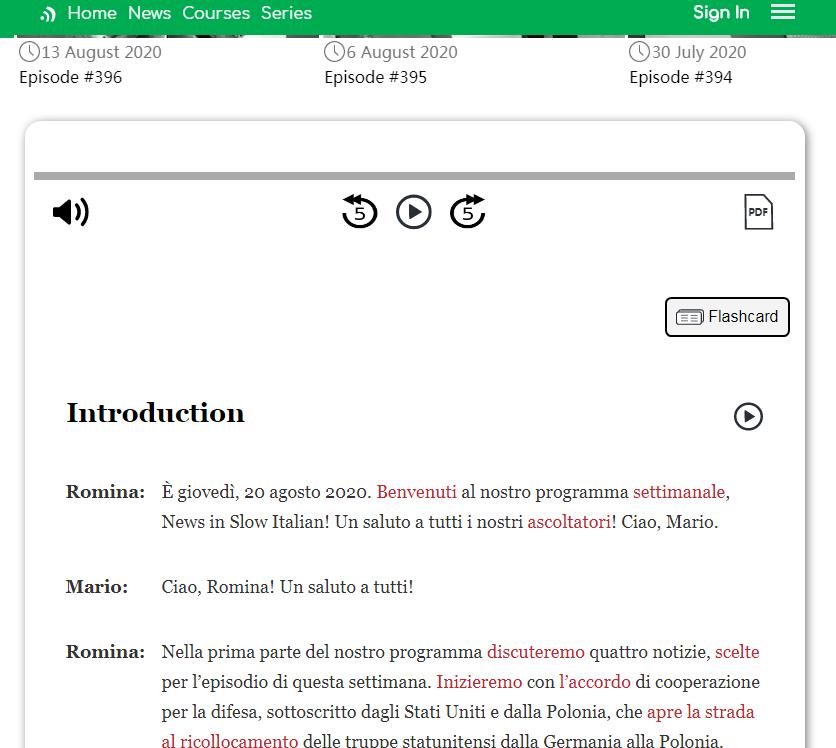This screenshot has height=748, width=836.
Task: Click the Sign In link
Action: tap(721, 12)
